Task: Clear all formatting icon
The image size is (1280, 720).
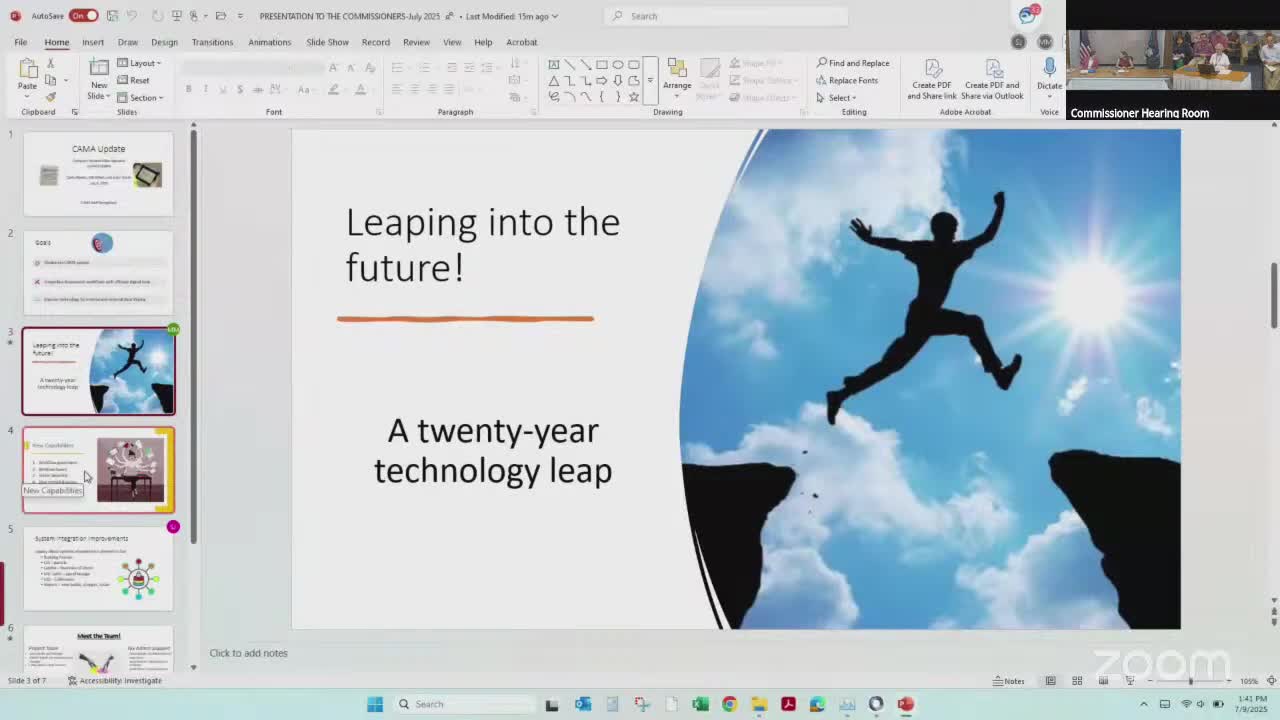Action: pos(370,67)
